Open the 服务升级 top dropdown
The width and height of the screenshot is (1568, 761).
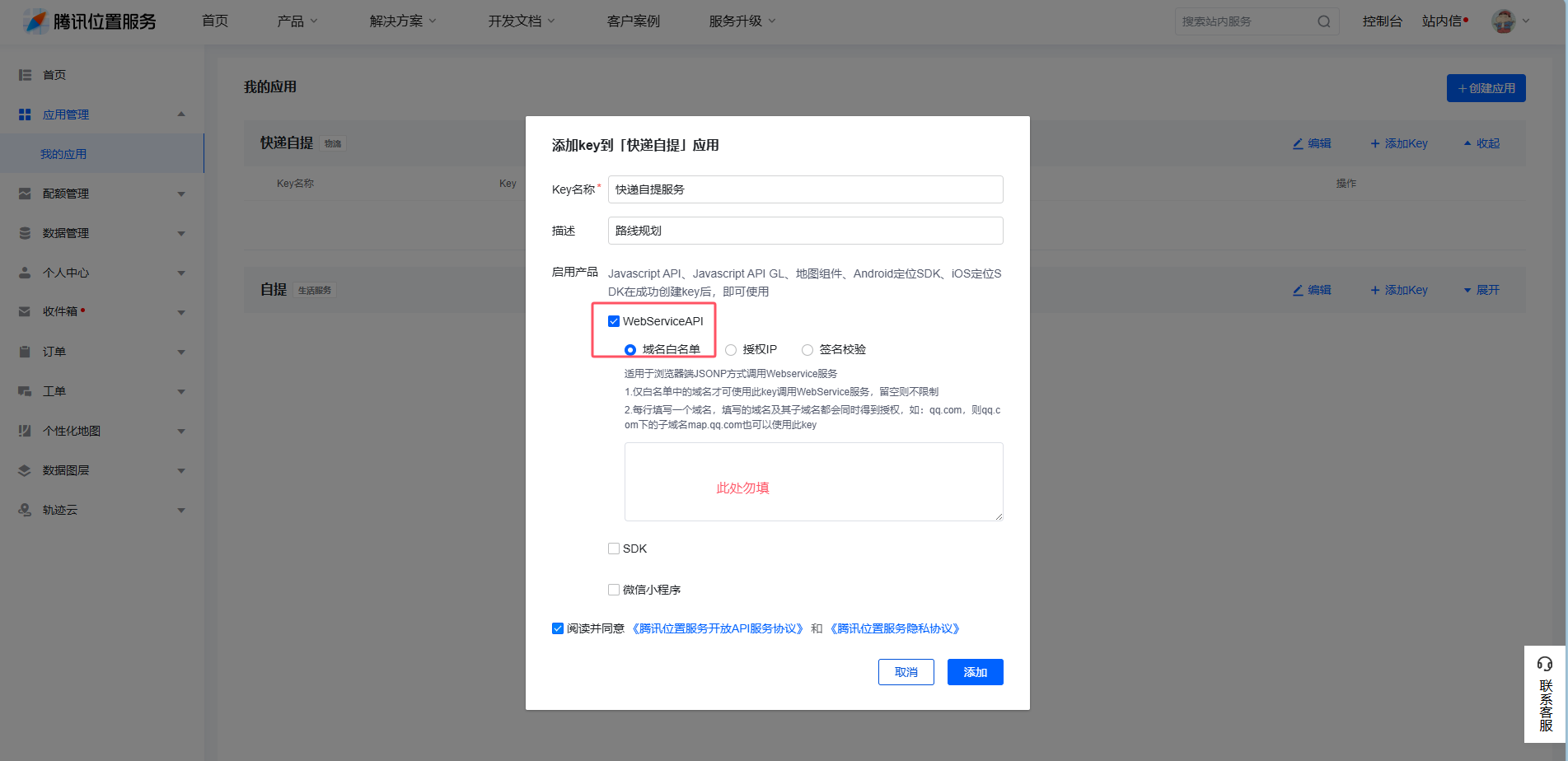point(742,21)
